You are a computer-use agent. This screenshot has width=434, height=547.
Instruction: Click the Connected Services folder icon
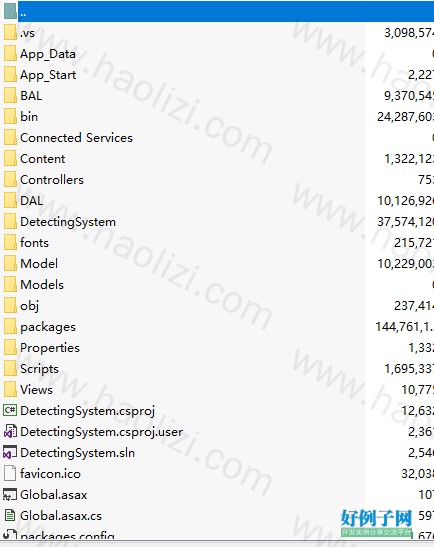click(10, 137)
